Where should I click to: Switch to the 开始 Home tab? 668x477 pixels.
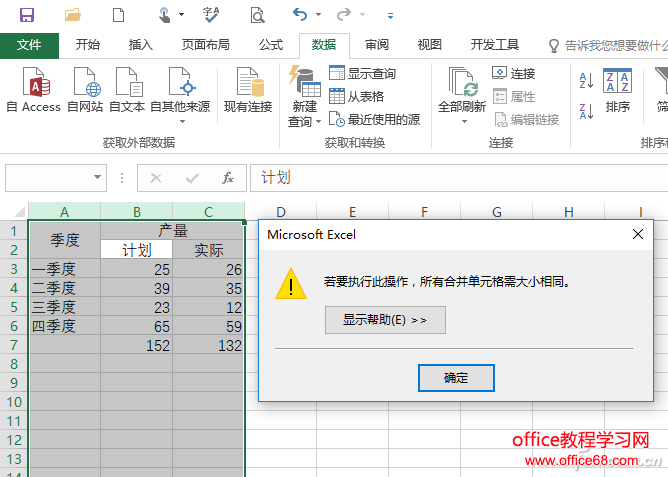click(x=88, y=45)
